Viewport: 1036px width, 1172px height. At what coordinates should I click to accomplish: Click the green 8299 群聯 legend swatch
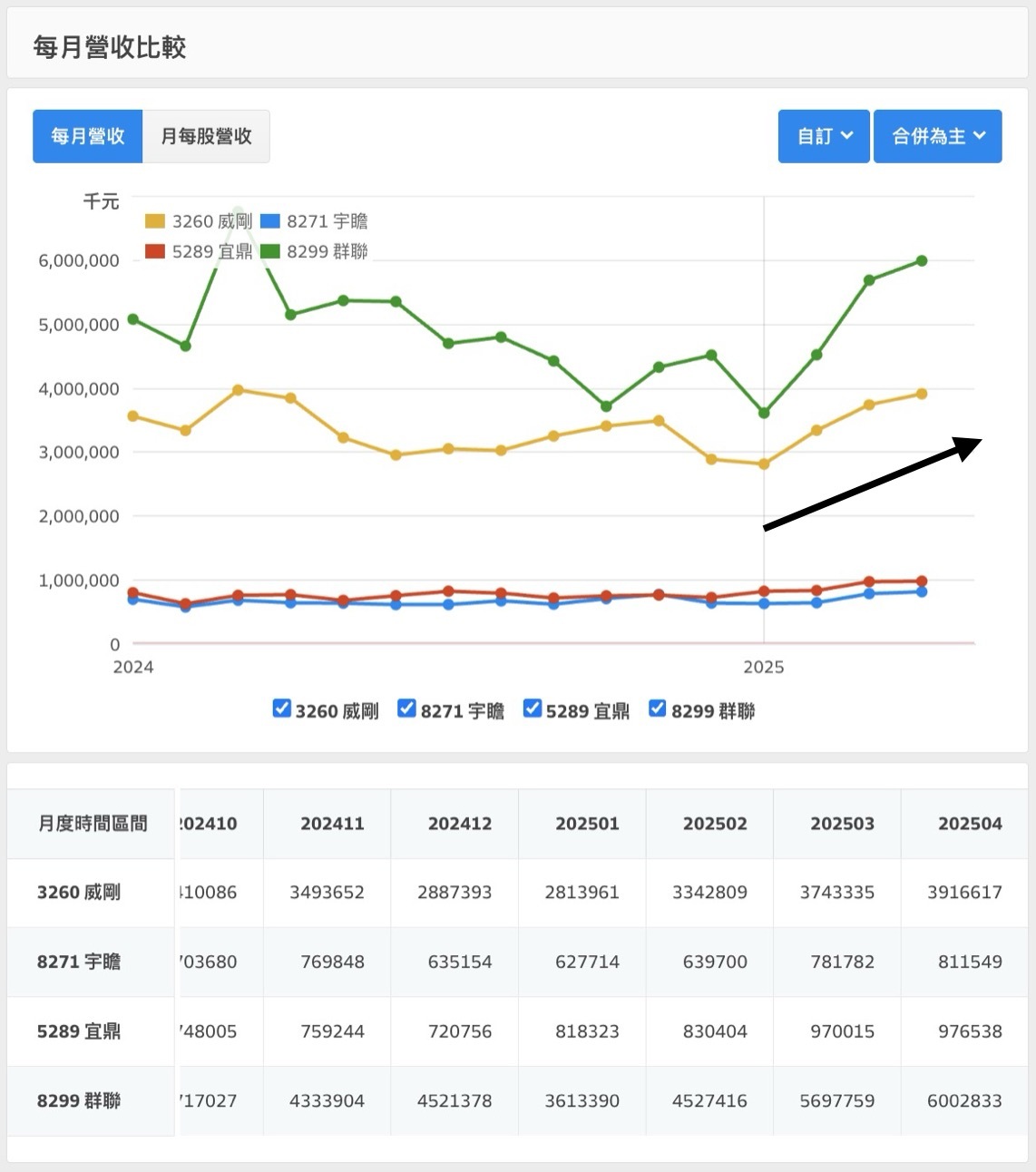pos(270,251)
